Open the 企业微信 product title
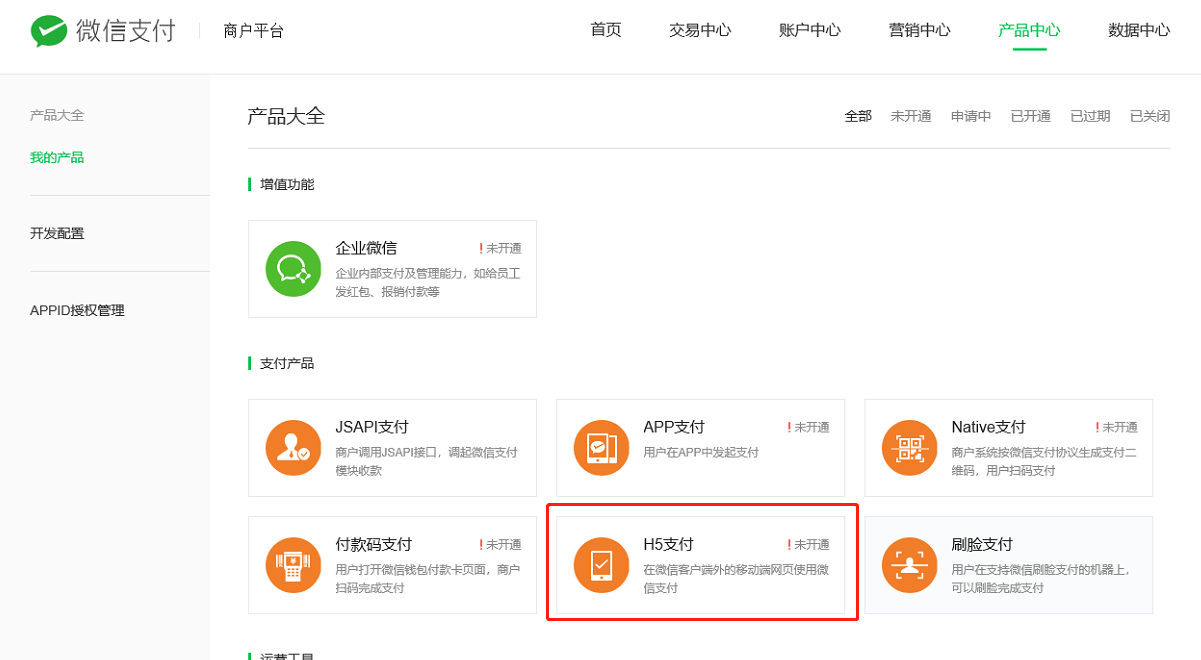 [366, 248]
